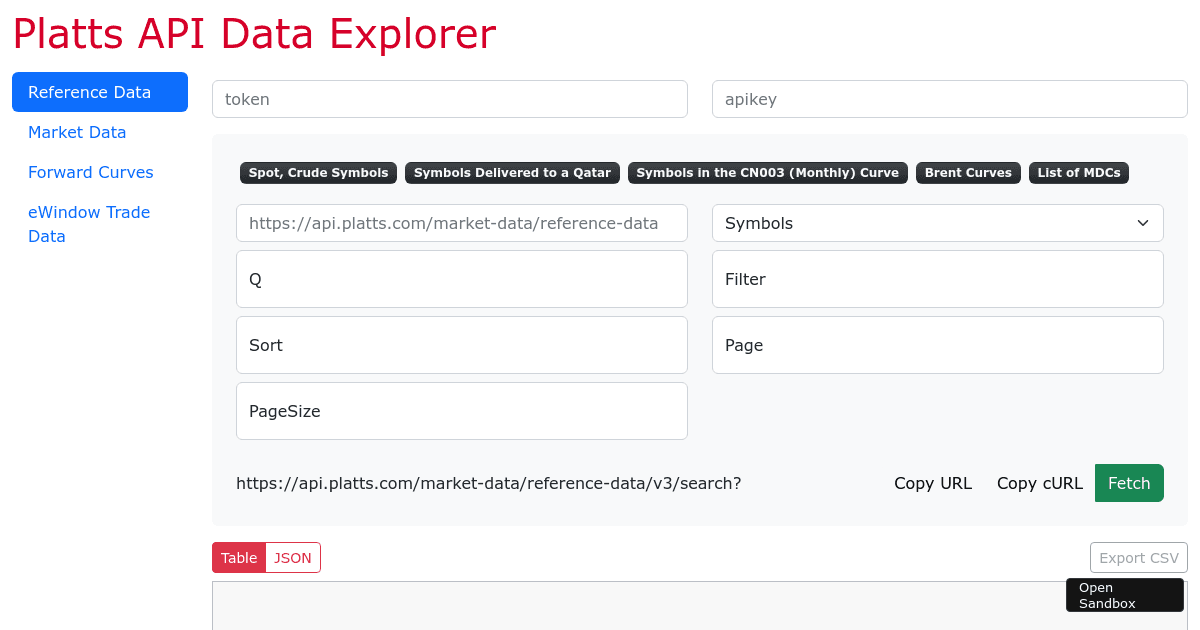
Task: Navigate to Market Data section
Action: coord(77,132)
